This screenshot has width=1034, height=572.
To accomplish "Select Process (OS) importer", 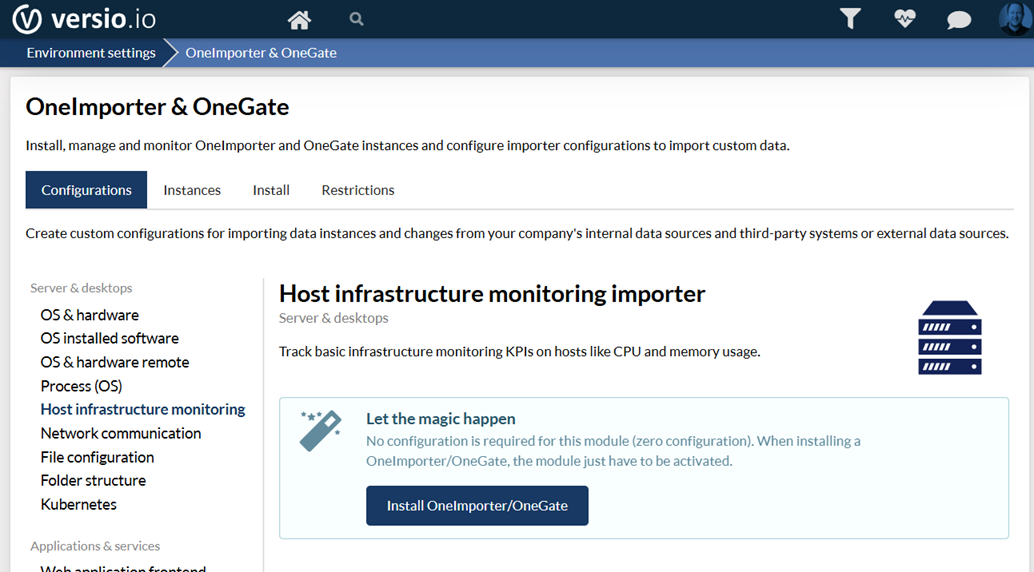I will (x=81, y=386).
